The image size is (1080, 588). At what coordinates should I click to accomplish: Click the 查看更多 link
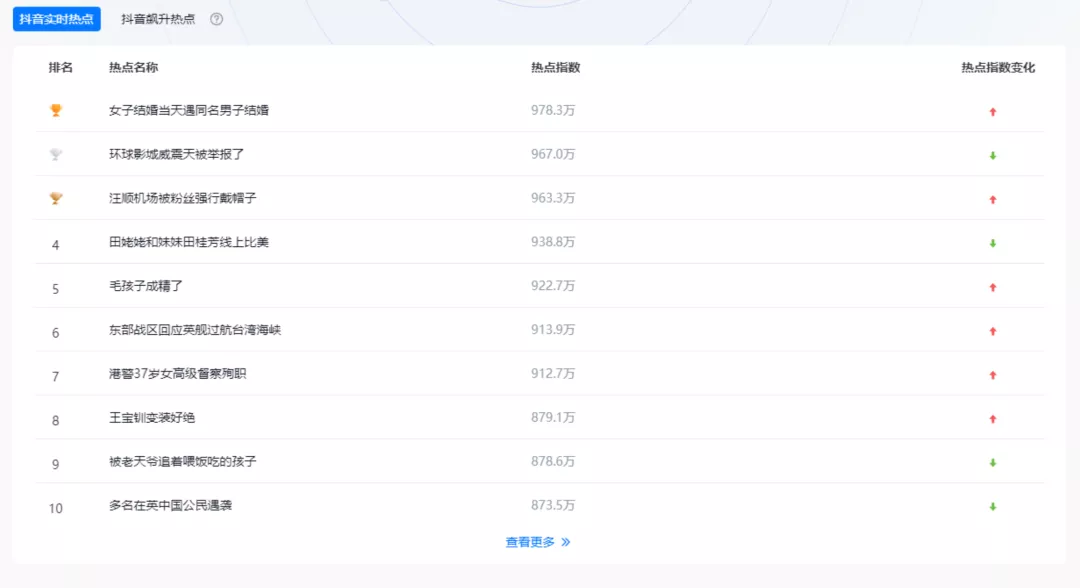[x=537, y=542]
